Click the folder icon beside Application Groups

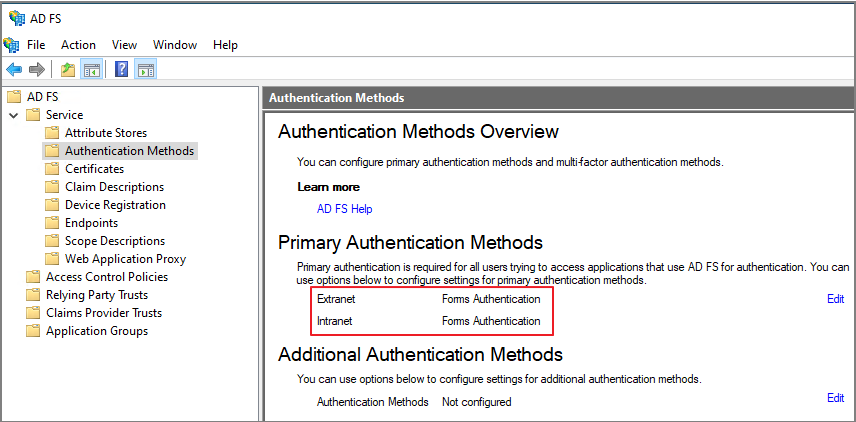[x=33, y=331]
